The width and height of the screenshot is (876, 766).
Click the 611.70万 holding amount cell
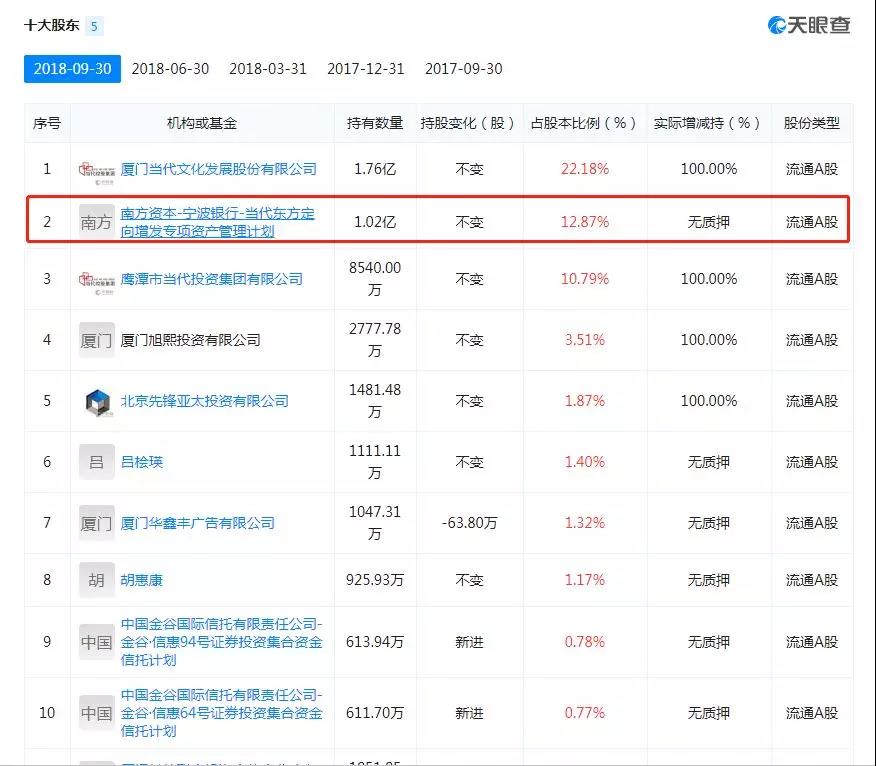pyautogui.click(x=375, y=713)
